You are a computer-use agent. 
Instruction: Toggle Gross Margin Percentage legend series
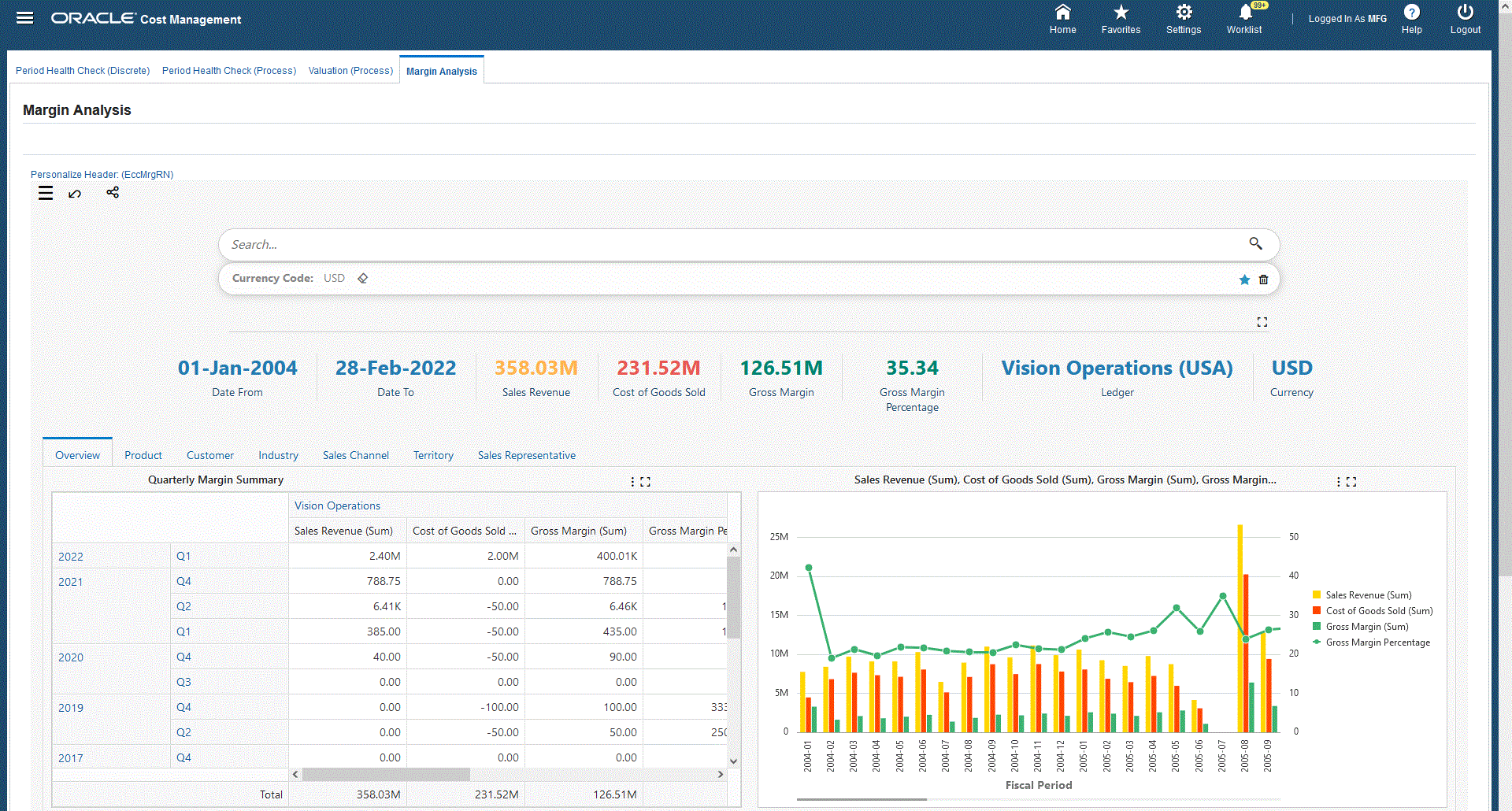tap(1377, 643)
